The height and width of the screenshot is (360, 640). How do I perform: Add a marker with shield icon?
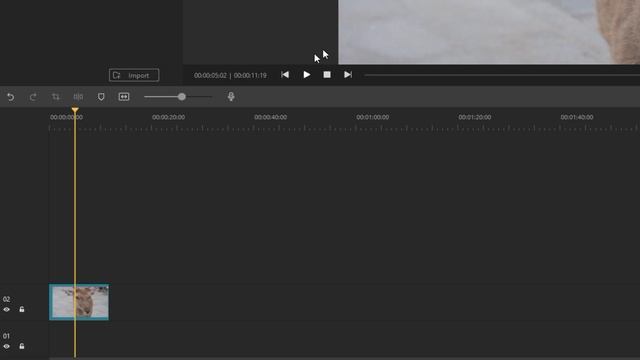[x=101, y=97]
